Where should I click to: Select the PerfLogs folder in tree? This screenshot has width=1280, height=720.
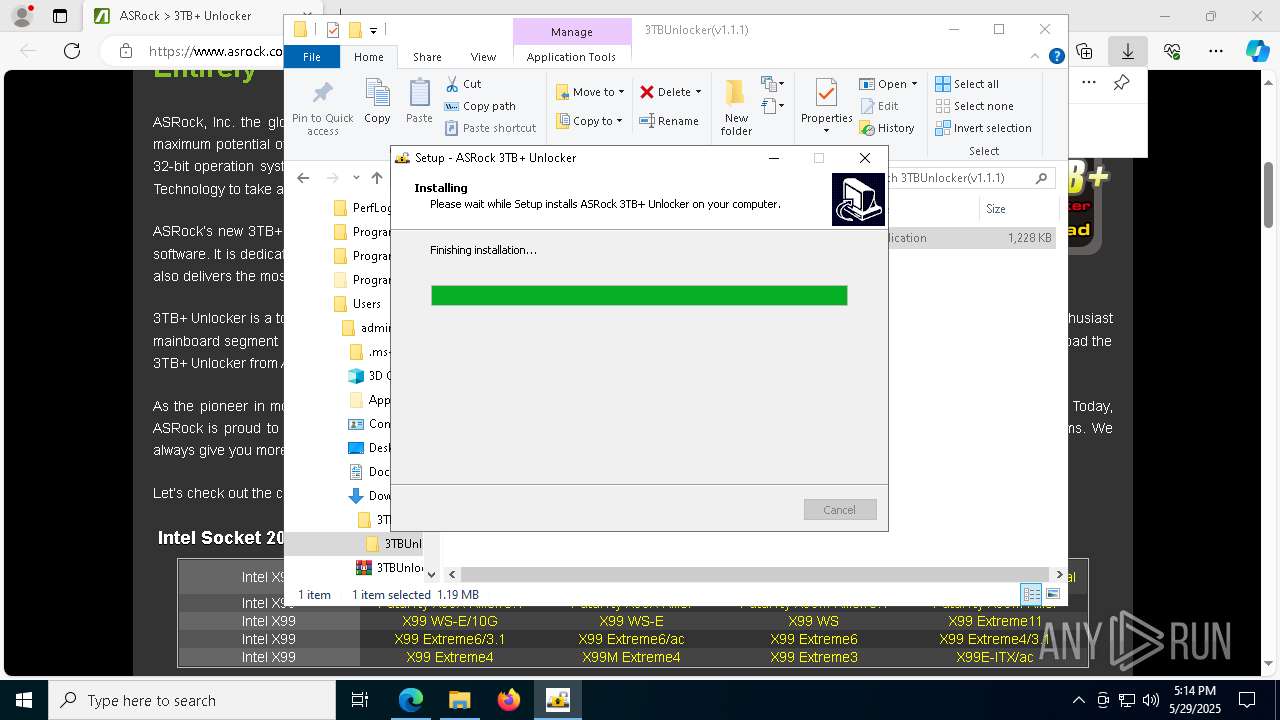[363, 208]
